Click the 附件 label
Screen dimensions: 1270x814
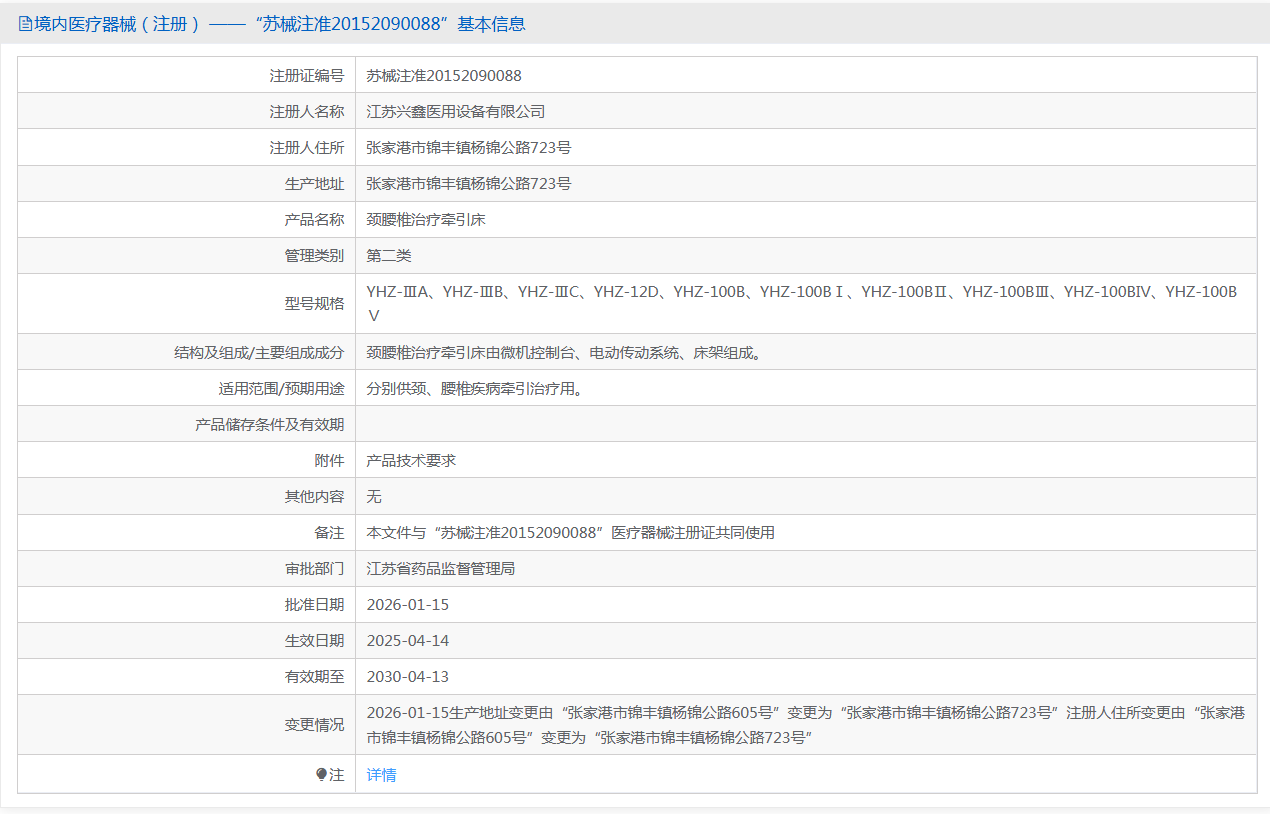[x=329, y=460]
